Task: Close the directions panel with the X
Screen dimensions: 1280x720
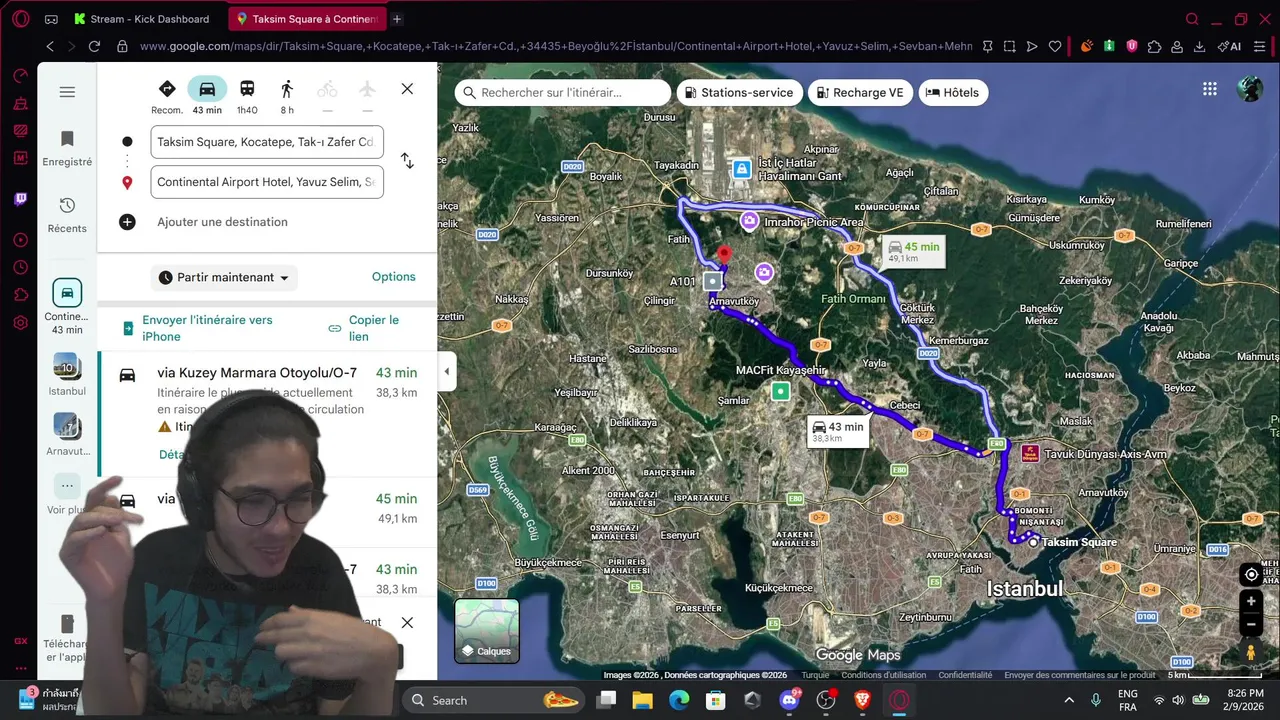Action: [x=407, y=89]
